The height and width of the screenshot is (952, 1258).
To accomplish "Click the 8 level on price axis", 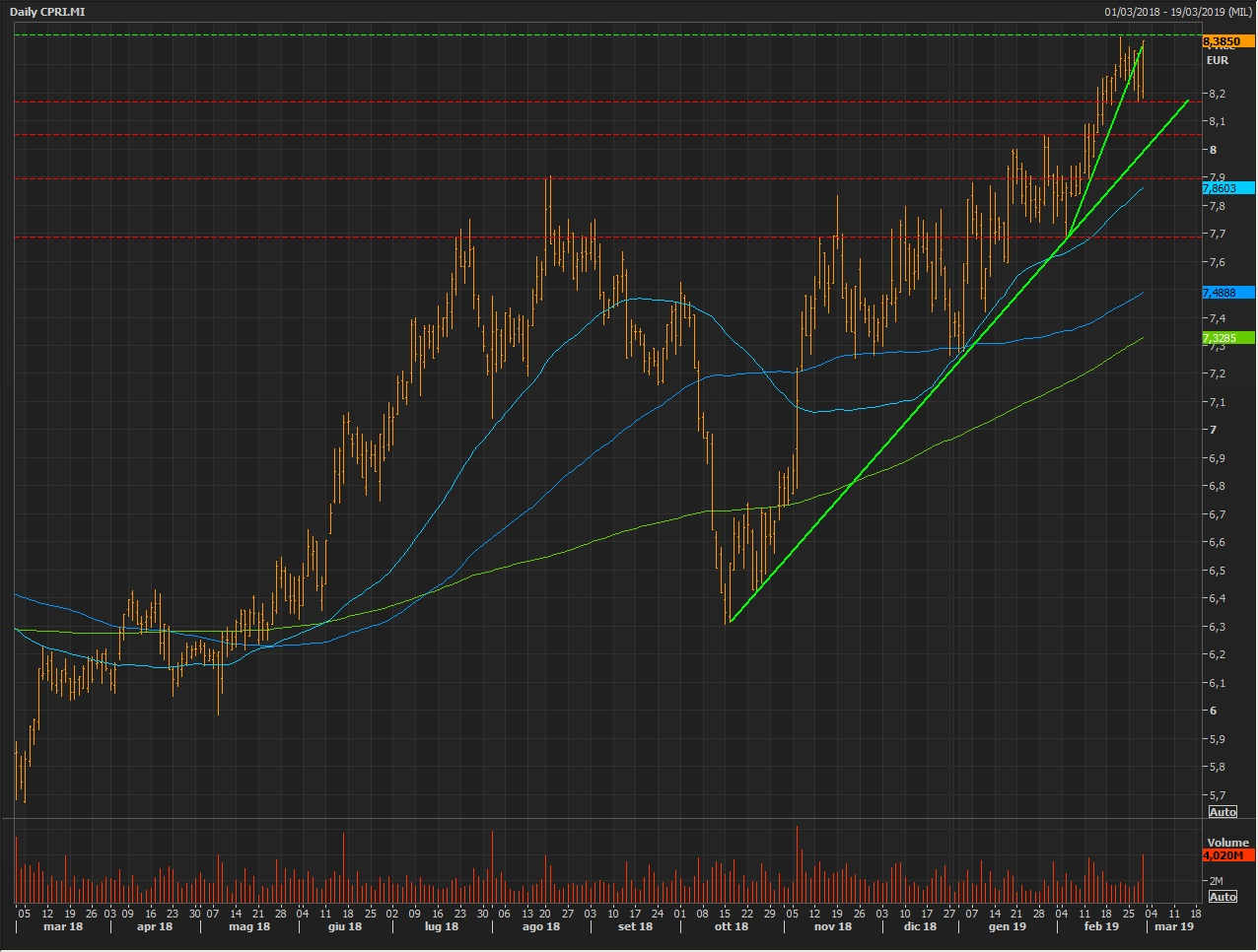I will (x=1214, y=150).
